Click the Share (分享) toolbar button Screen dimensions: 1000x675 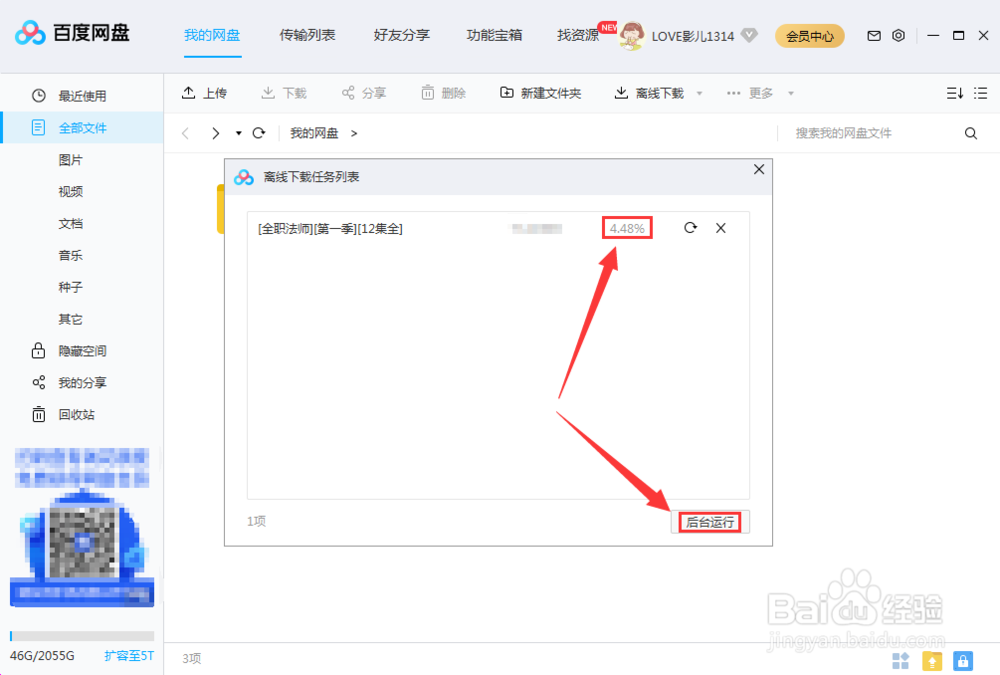pos(364,93)
